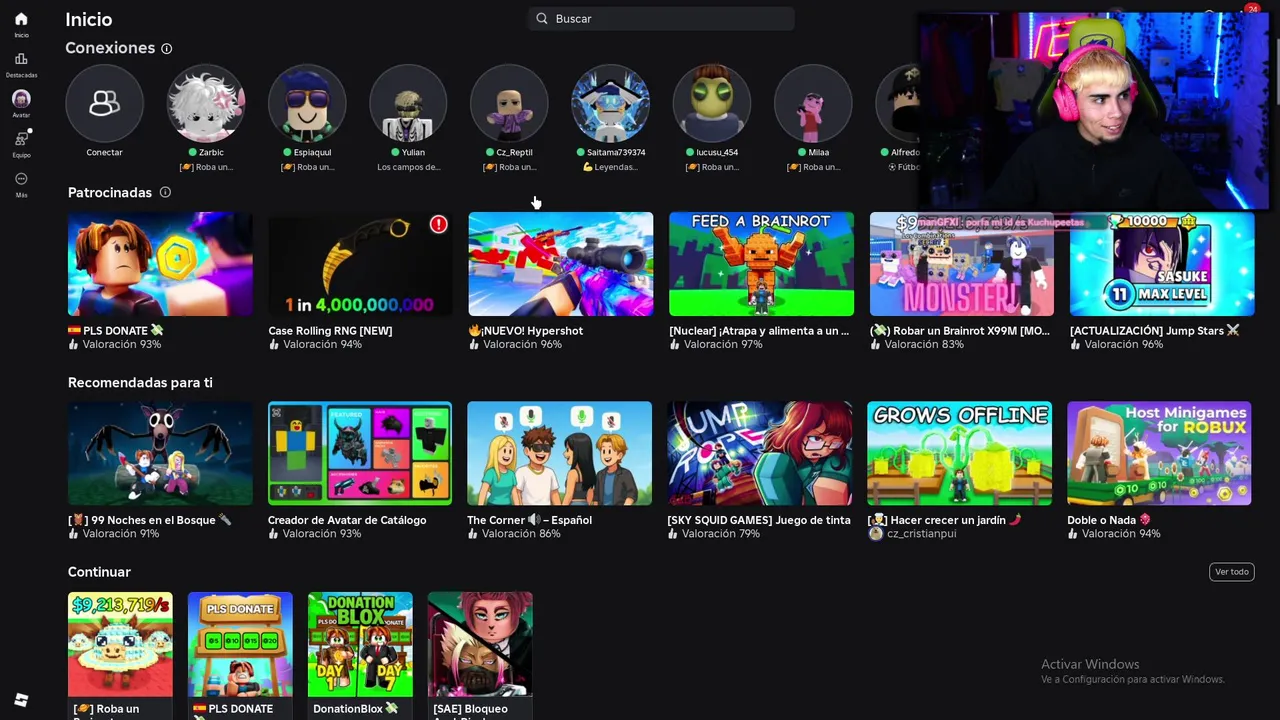Open SKY SQUID GAMES thumbnail
This screenshot has width=1280, height=720.
[760, 453]
